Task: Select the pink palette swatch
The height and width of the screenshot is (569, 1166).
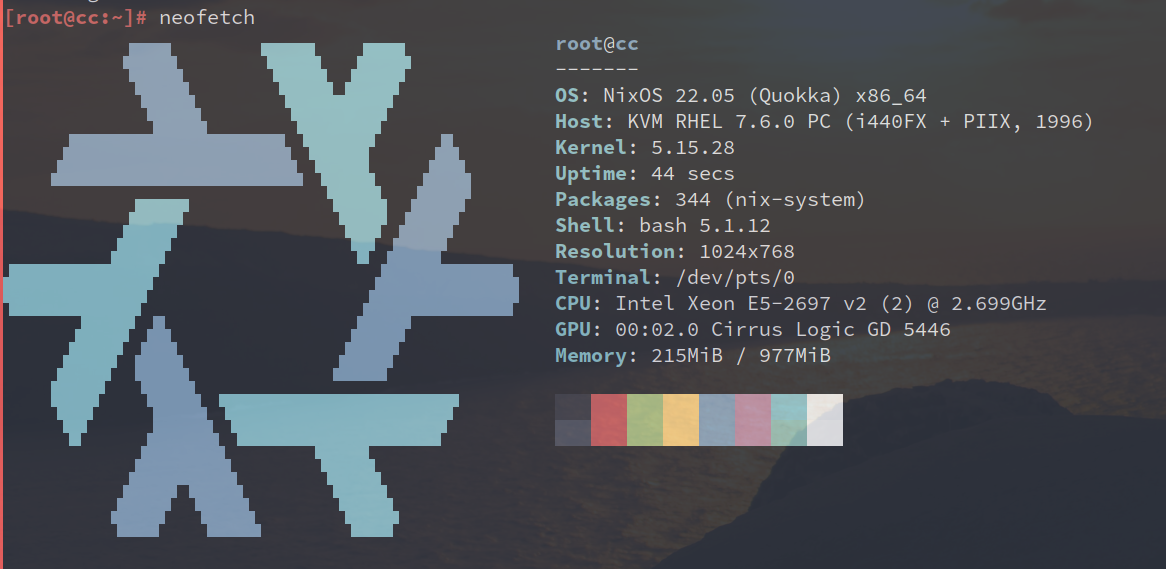Action: click(x=753, y=419)
